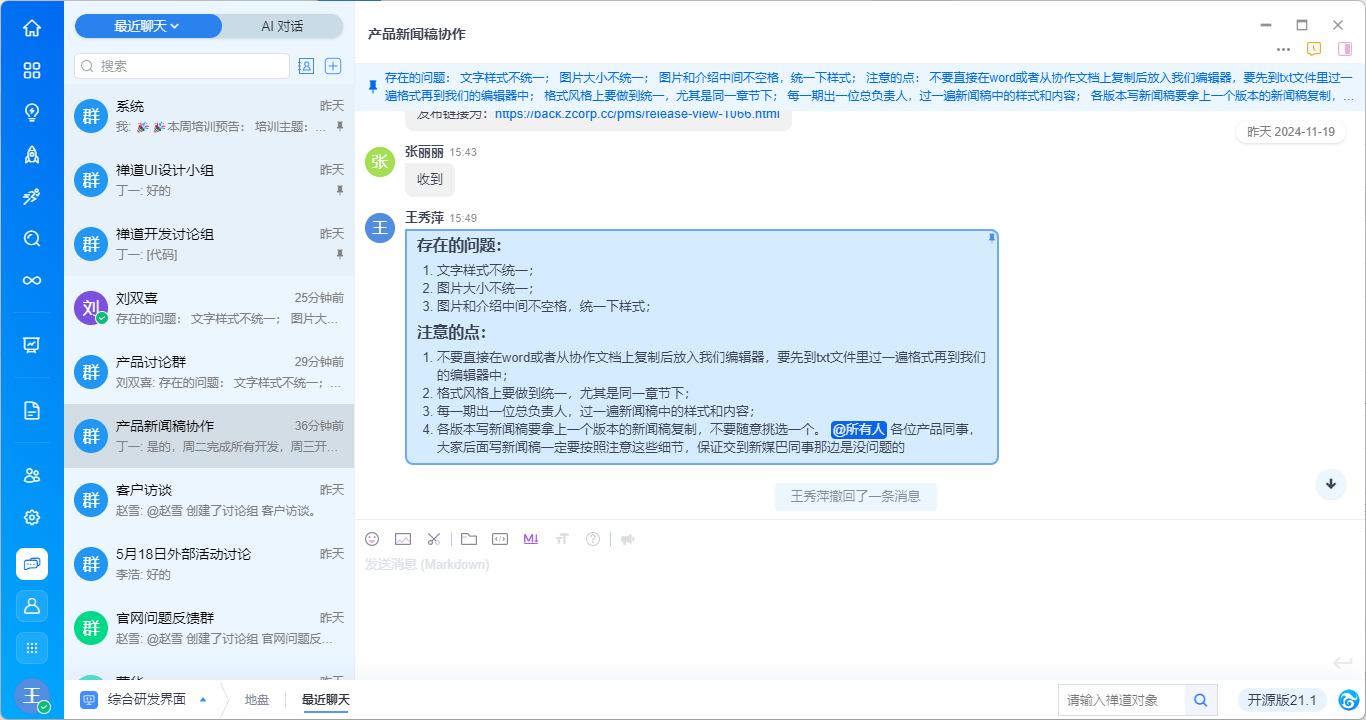
Task: Open the orange clock icon in chat header
Action: coord(1314,49)
